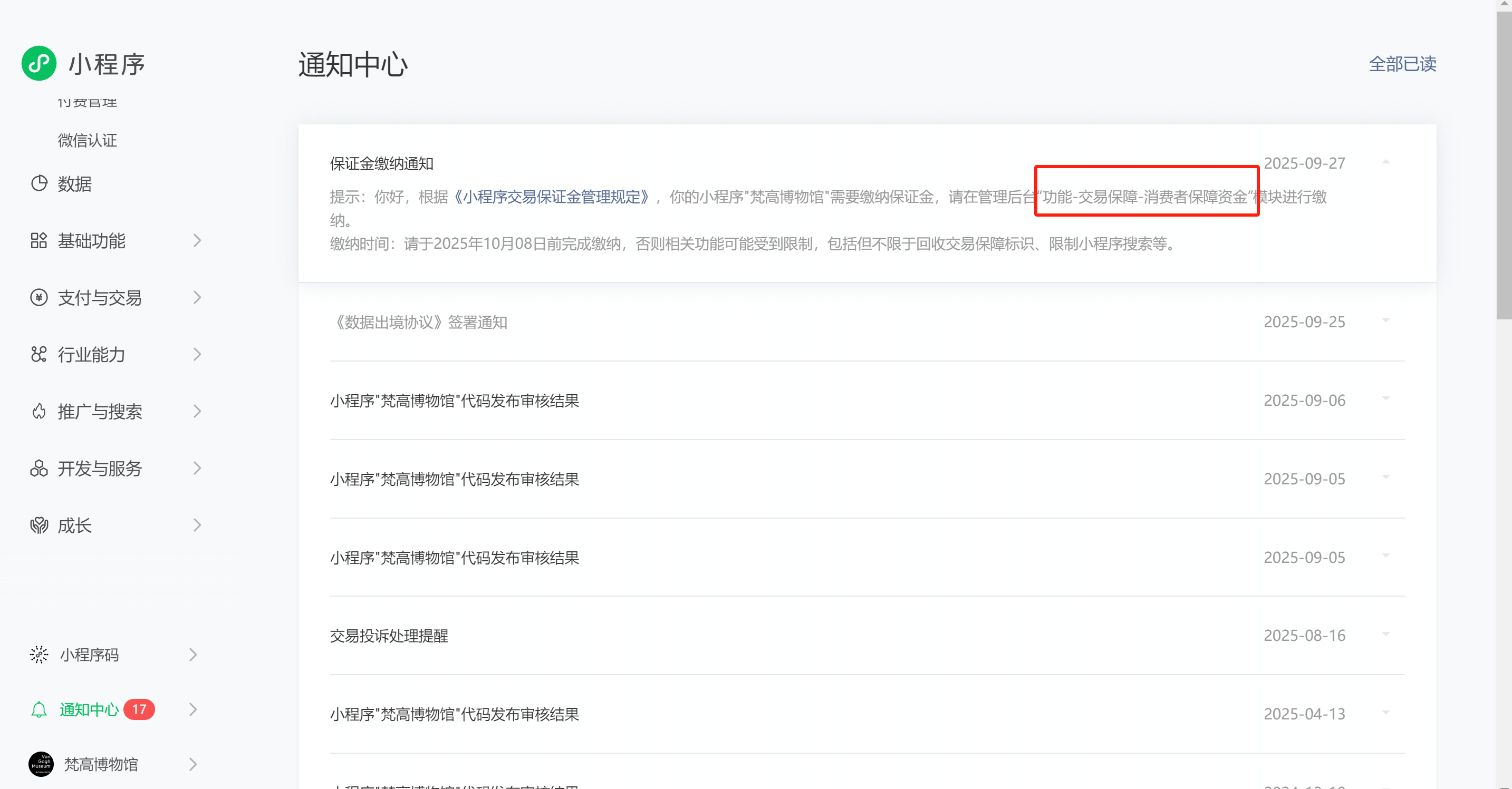Expand the 行业能力 sidebar chevron
1512x789 pixels.
pos(197,354)
